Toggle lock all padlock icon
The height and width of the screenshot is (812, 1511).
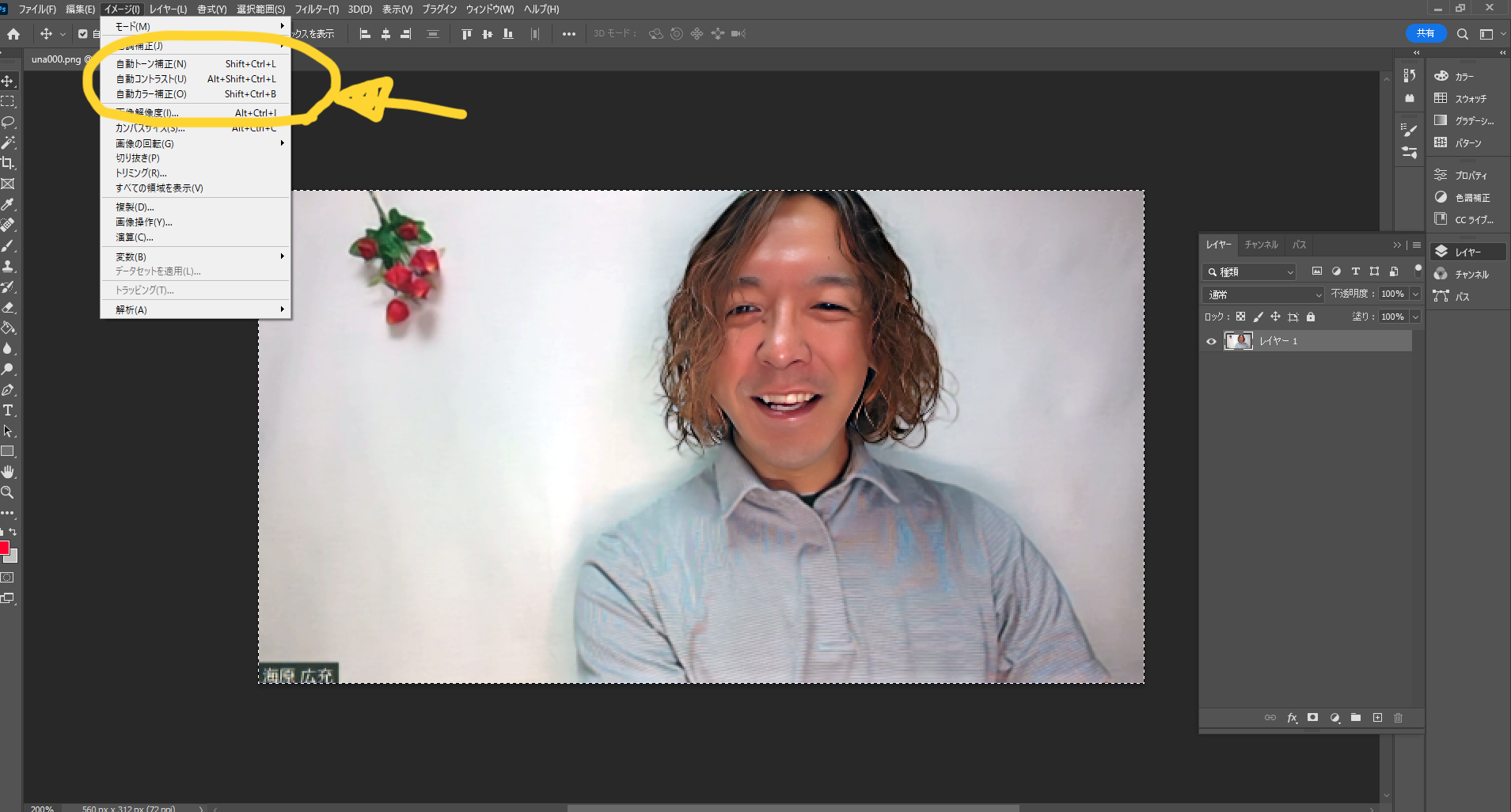point(1311,317)
